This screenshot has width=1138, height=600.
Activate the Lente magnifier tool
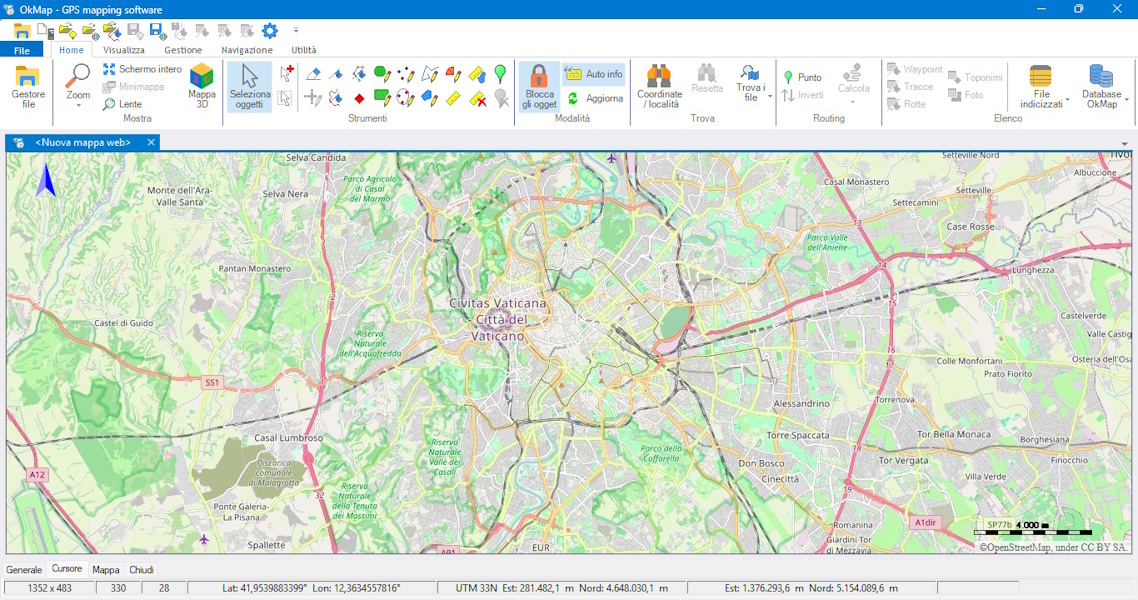[x=122, y=104]
